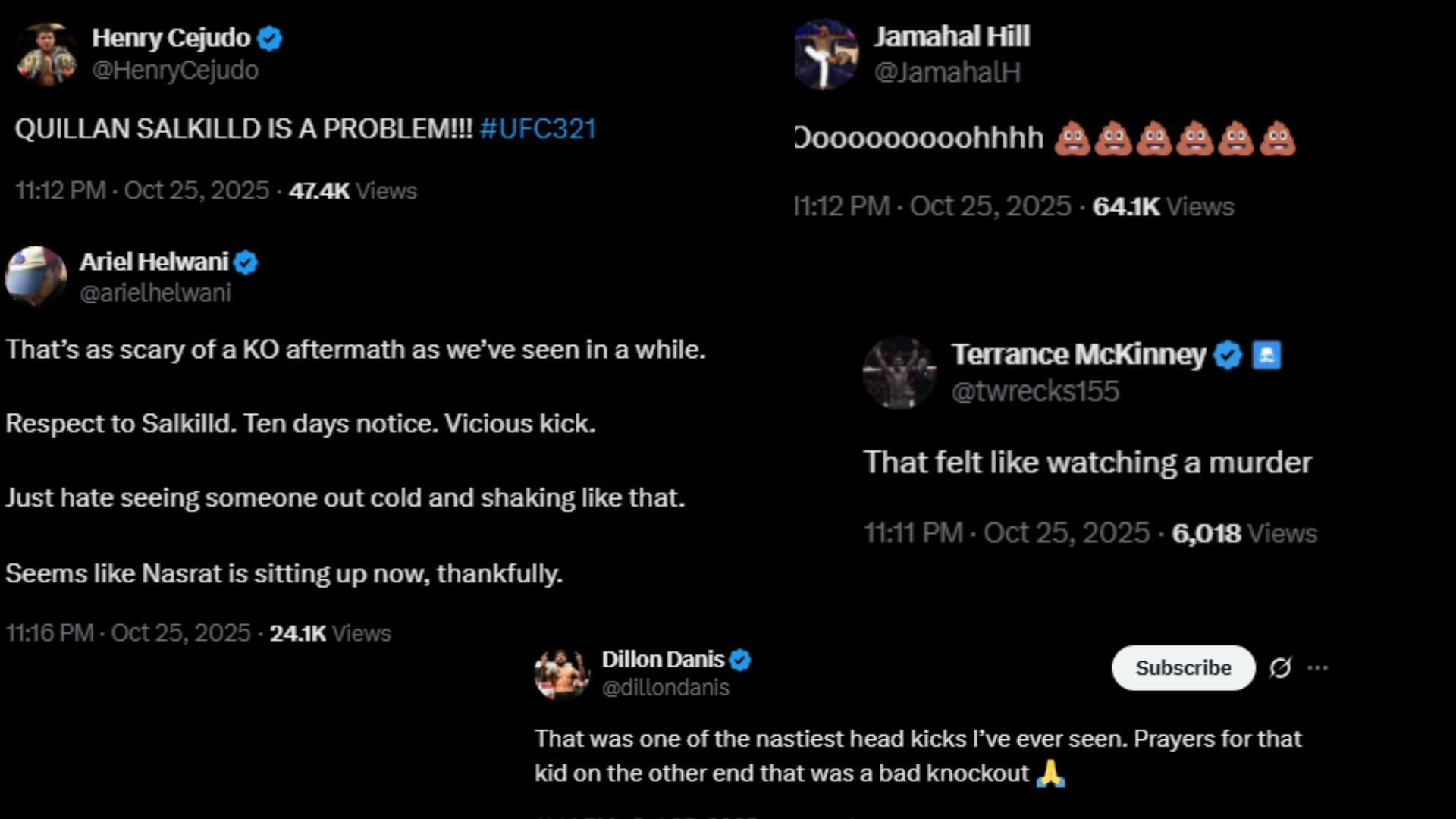Subscribe to Dillon Danis
Screen dimensions: 1456x819
point(1183,668)
